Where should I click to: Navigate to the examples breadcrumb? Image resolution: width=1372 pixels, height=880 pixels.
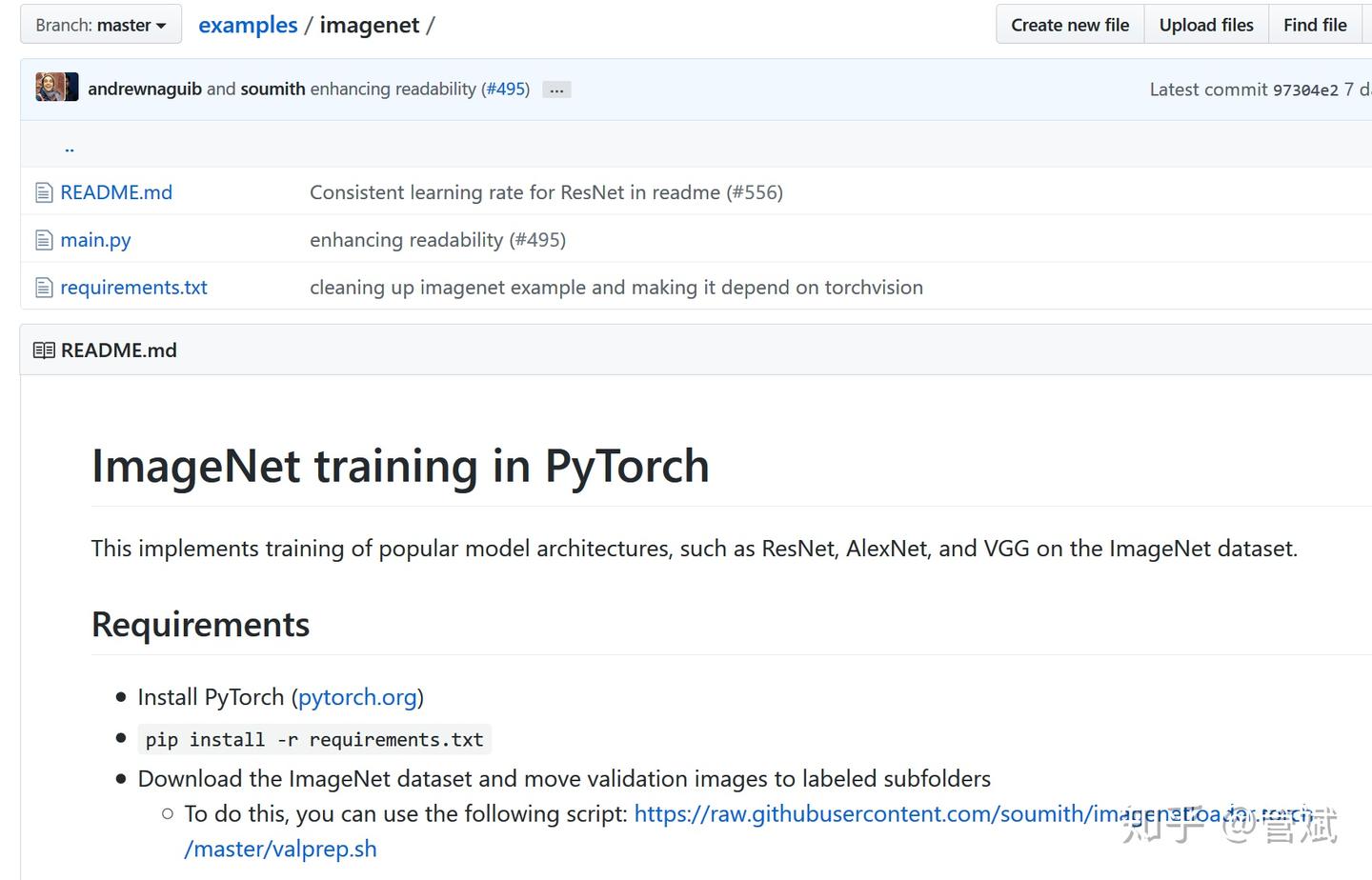[248, 25]
